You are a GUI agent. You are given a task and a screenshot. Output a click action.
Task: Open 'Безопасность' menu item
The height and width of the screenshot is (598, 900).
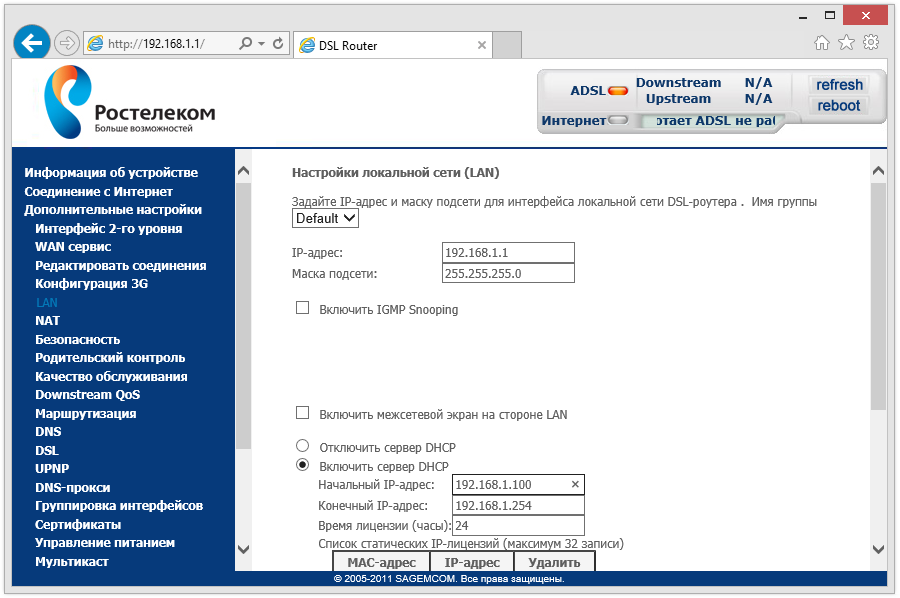tap(77, 340)
